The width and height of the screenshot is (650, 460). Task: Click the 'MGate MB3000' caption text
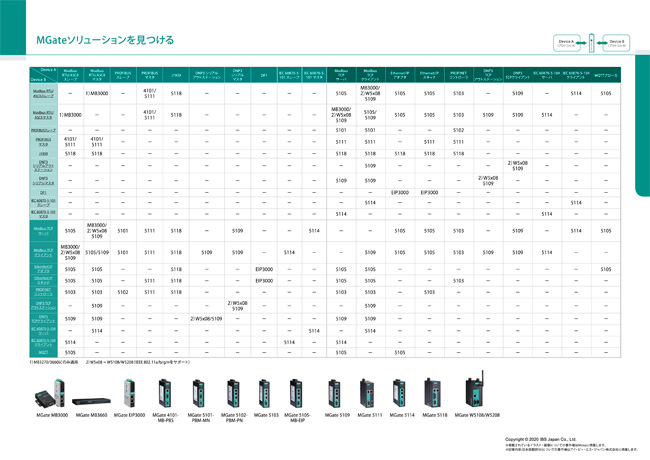52,415
